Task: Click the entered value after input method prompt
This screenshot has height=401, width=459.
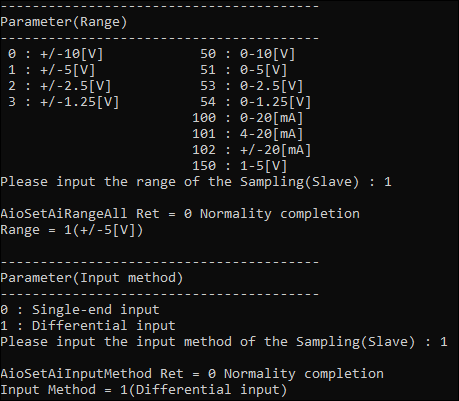Action: pyautogui.click(x=444, y=342)
